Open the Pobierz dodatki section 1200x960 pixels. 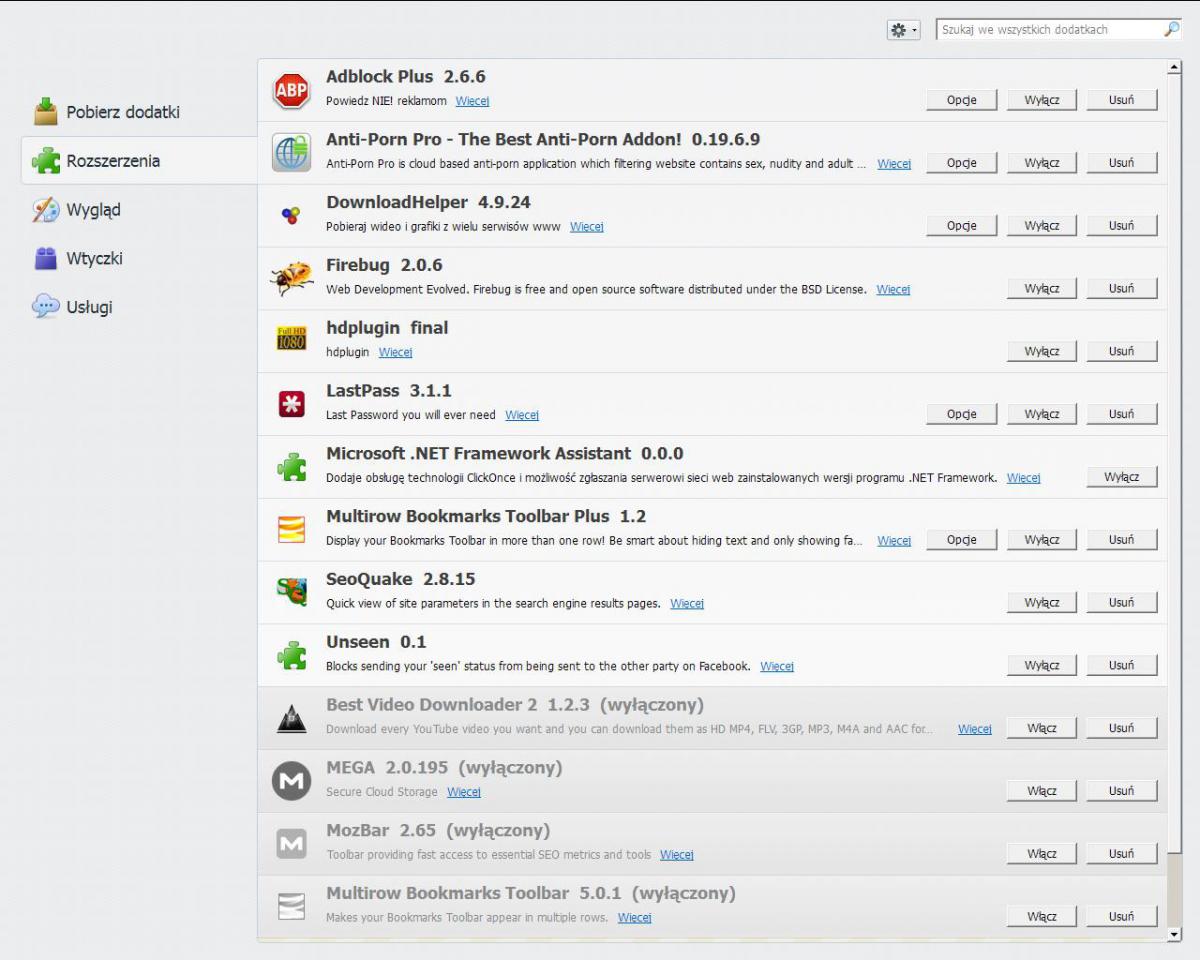click(108, 112)
